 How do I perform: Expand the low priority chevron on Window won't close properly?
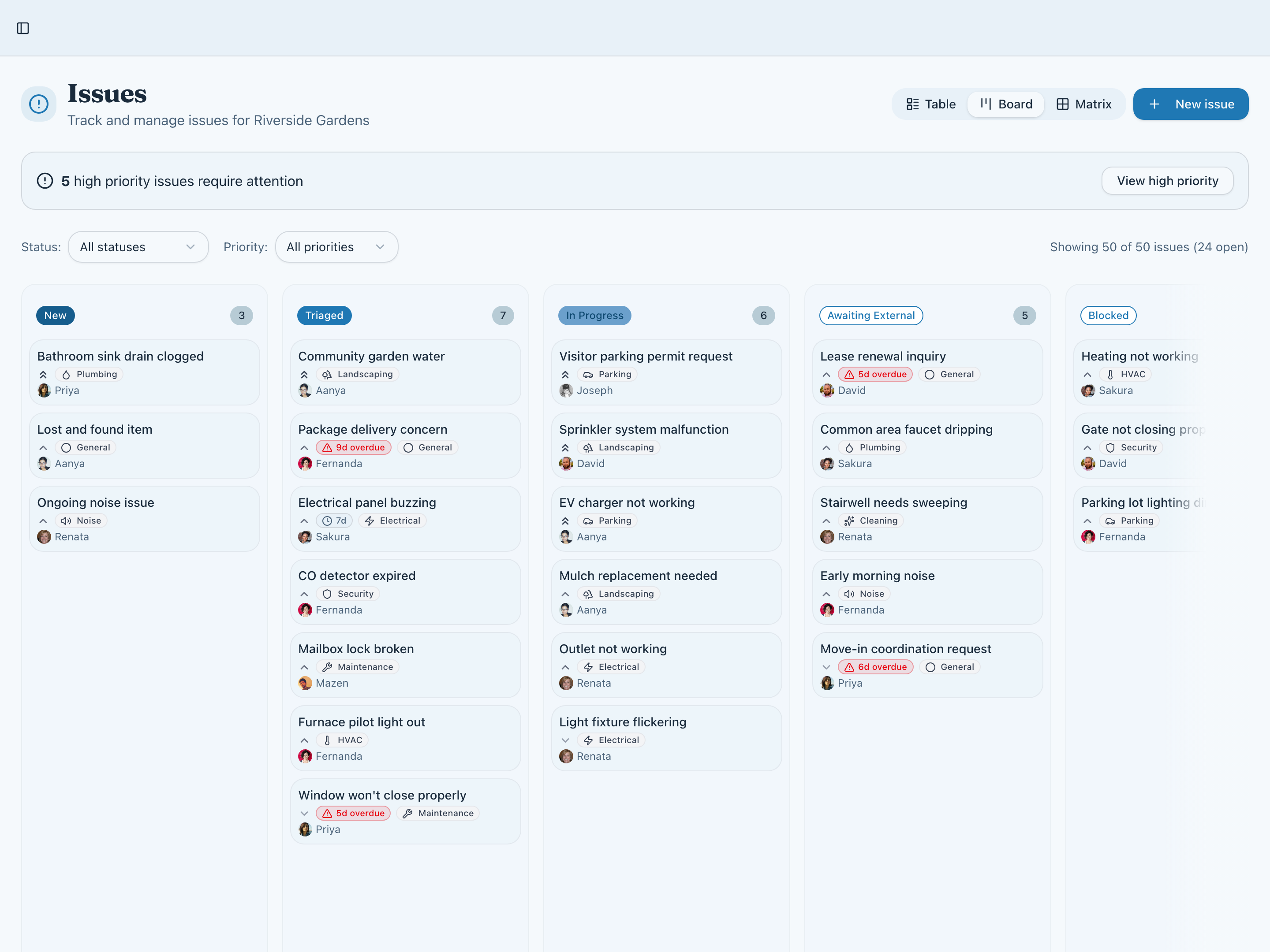(x=304, y=813)
